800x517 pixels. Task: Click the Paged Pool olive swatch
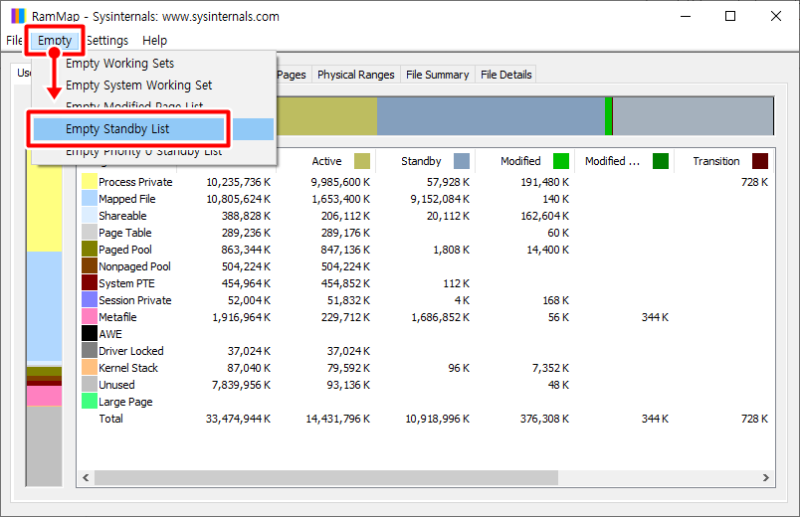[89, 249]
